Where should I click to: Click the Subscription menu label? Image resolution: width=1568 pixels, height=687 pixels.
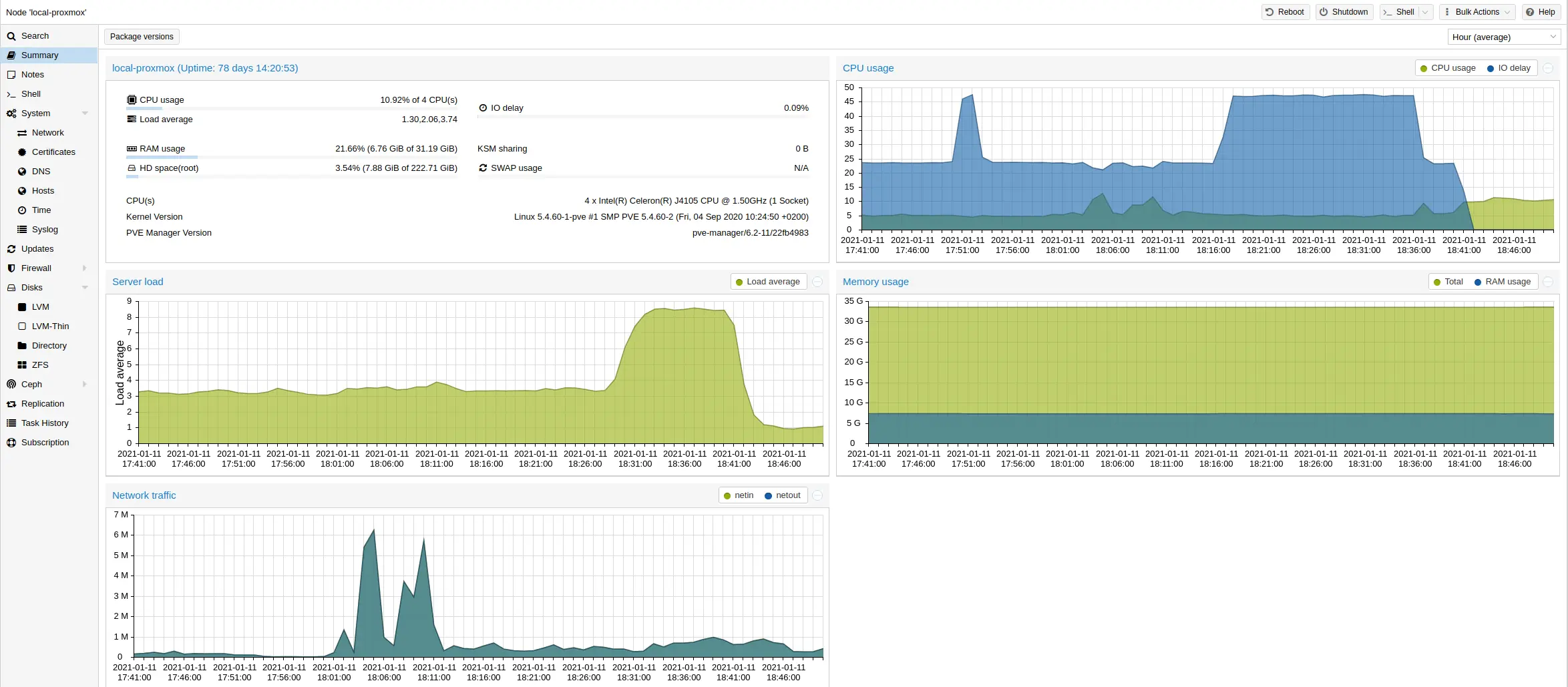click(45, 443)
